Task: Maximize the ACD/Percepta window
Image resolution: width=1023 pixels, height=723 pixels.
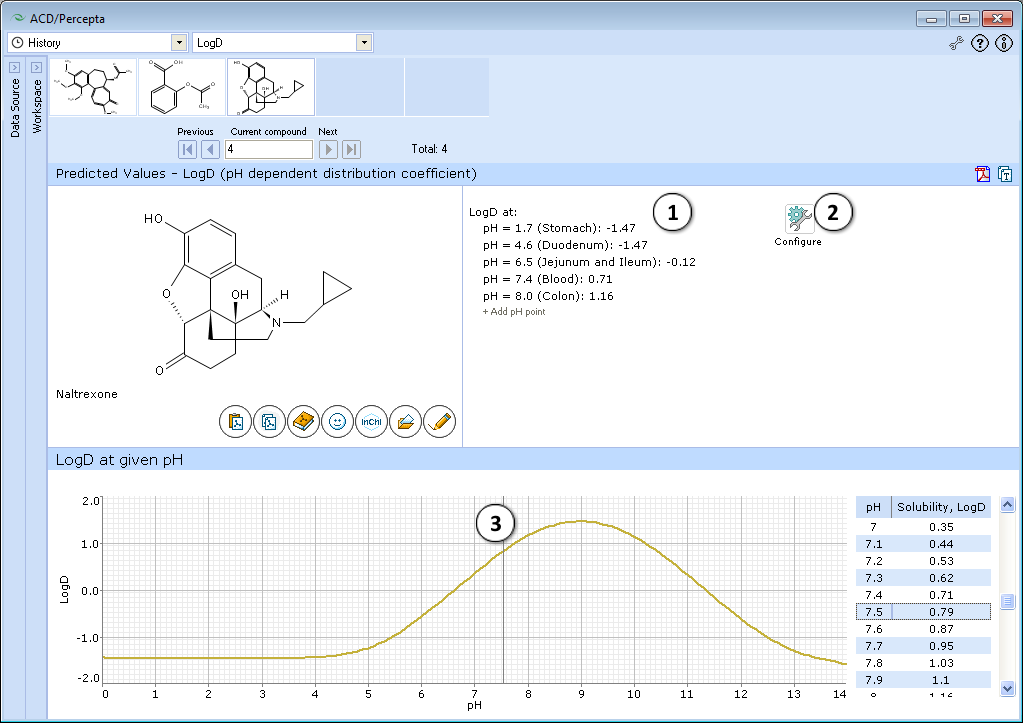Action: click(x=964, y=19)
